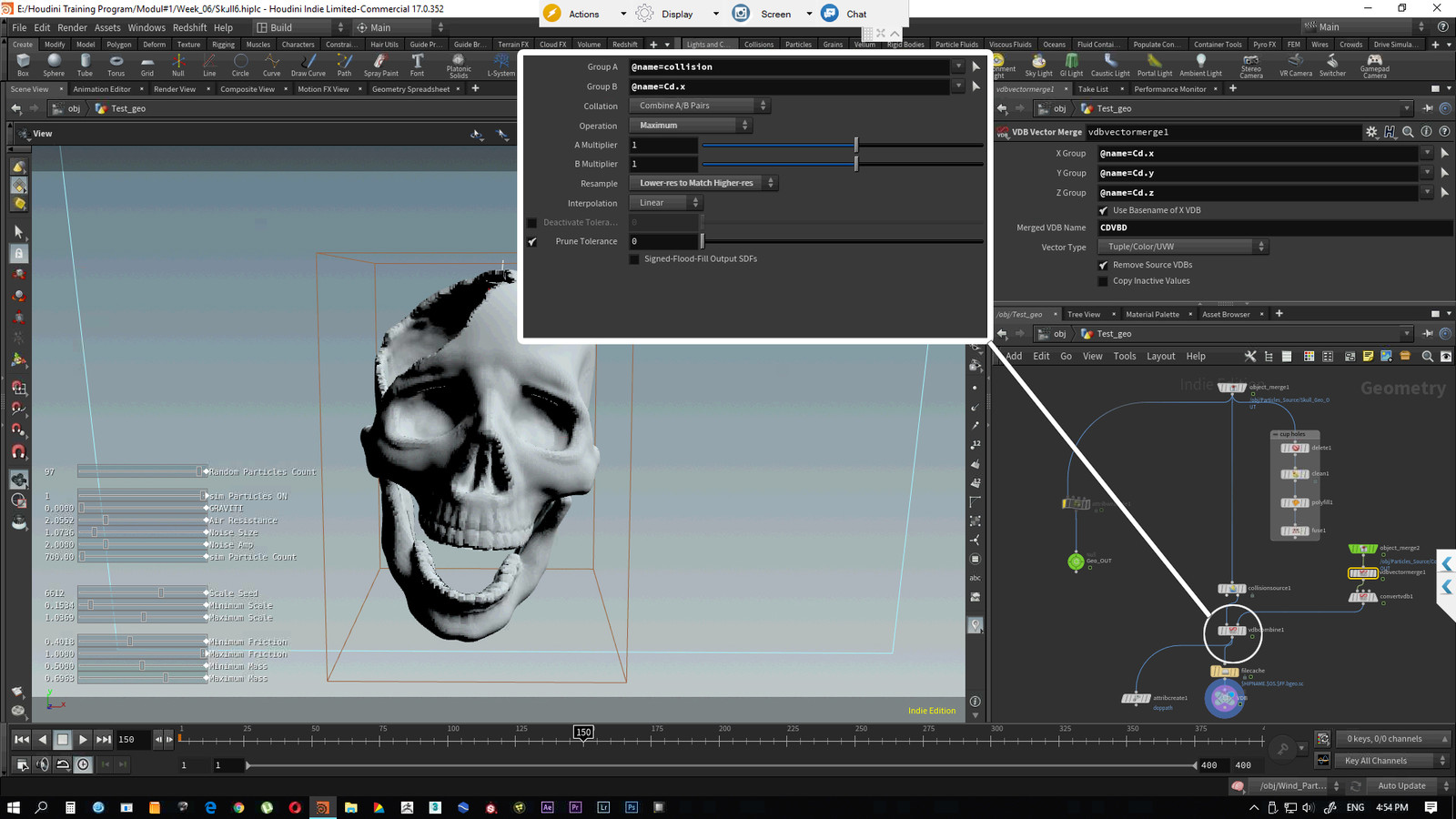Click the Font tool on the Create shelf
Viewport: 1456px width, 819px height.
(417, 63)
